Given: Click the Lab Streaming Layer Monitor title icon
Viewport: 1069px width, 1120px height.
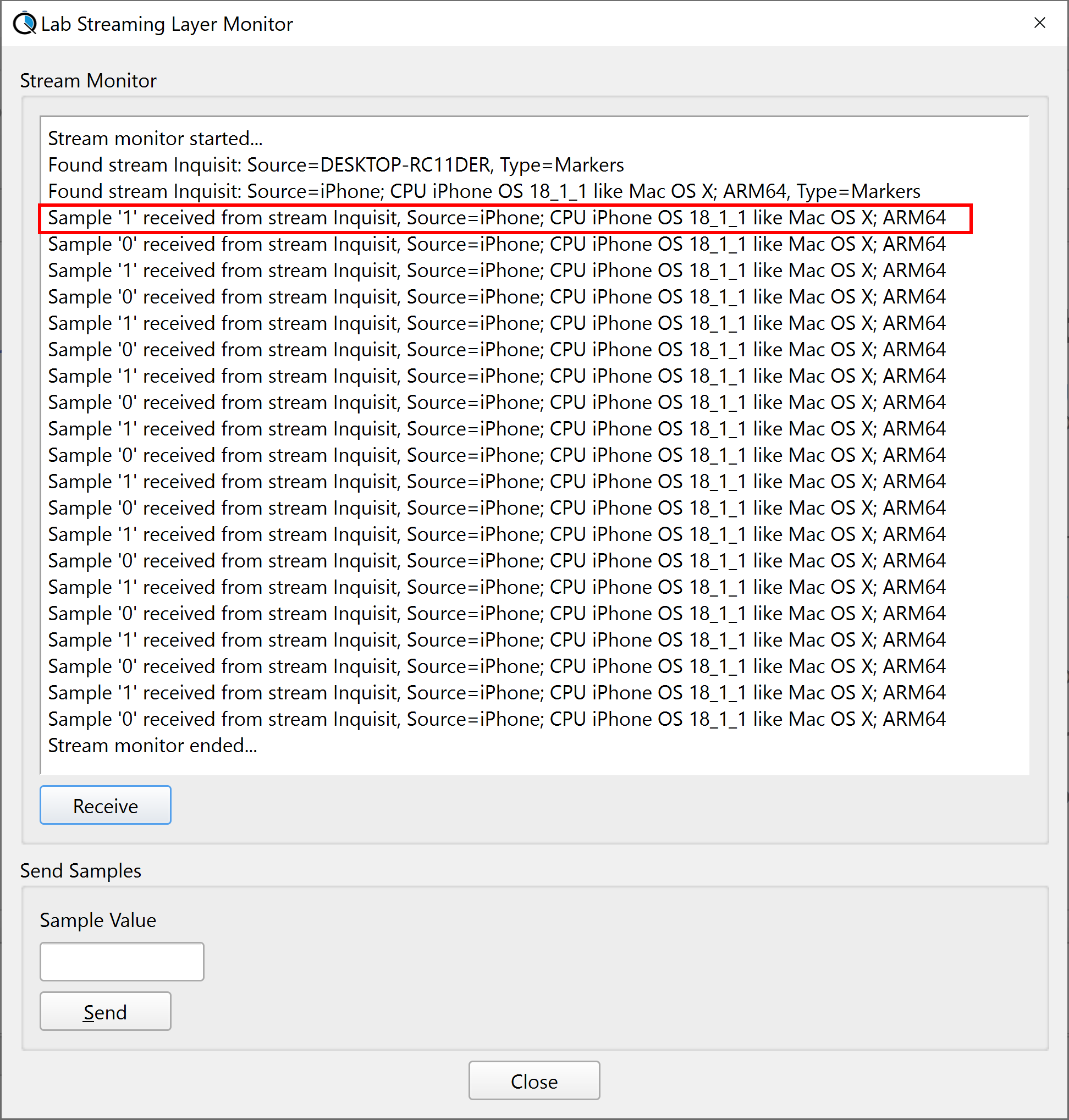Looking at the screenshot, I should [25, 23].
